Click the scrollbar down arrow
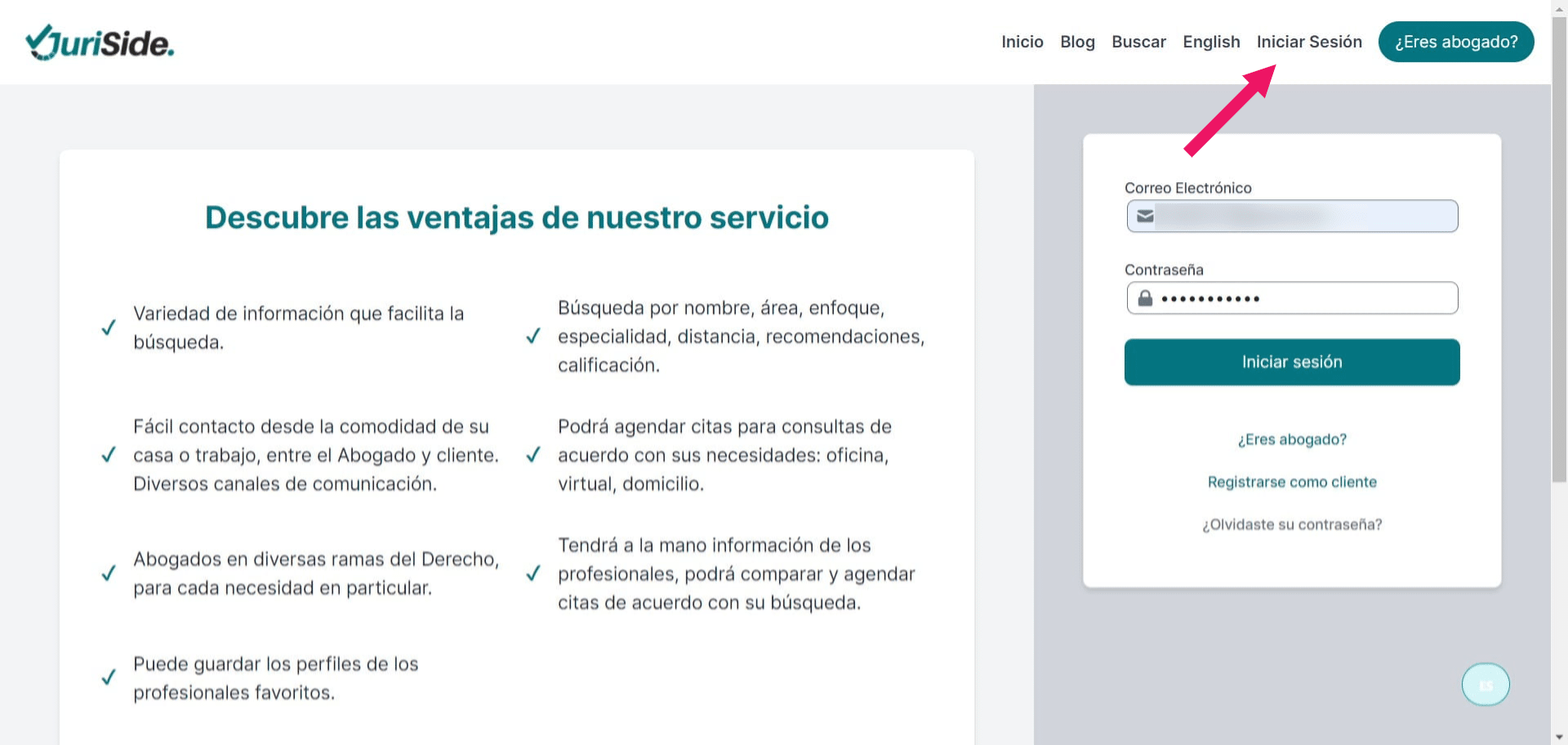This screenshot has height=745, width=1568. coord(1558,738)
